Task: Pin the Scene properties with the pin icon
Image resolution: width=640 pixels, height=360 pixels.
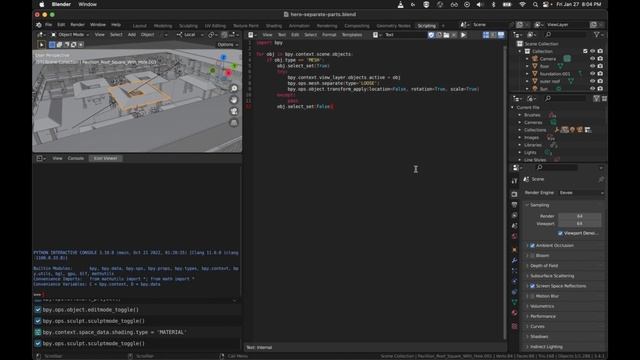Action: pyautogui.click(x=601, y=179)
